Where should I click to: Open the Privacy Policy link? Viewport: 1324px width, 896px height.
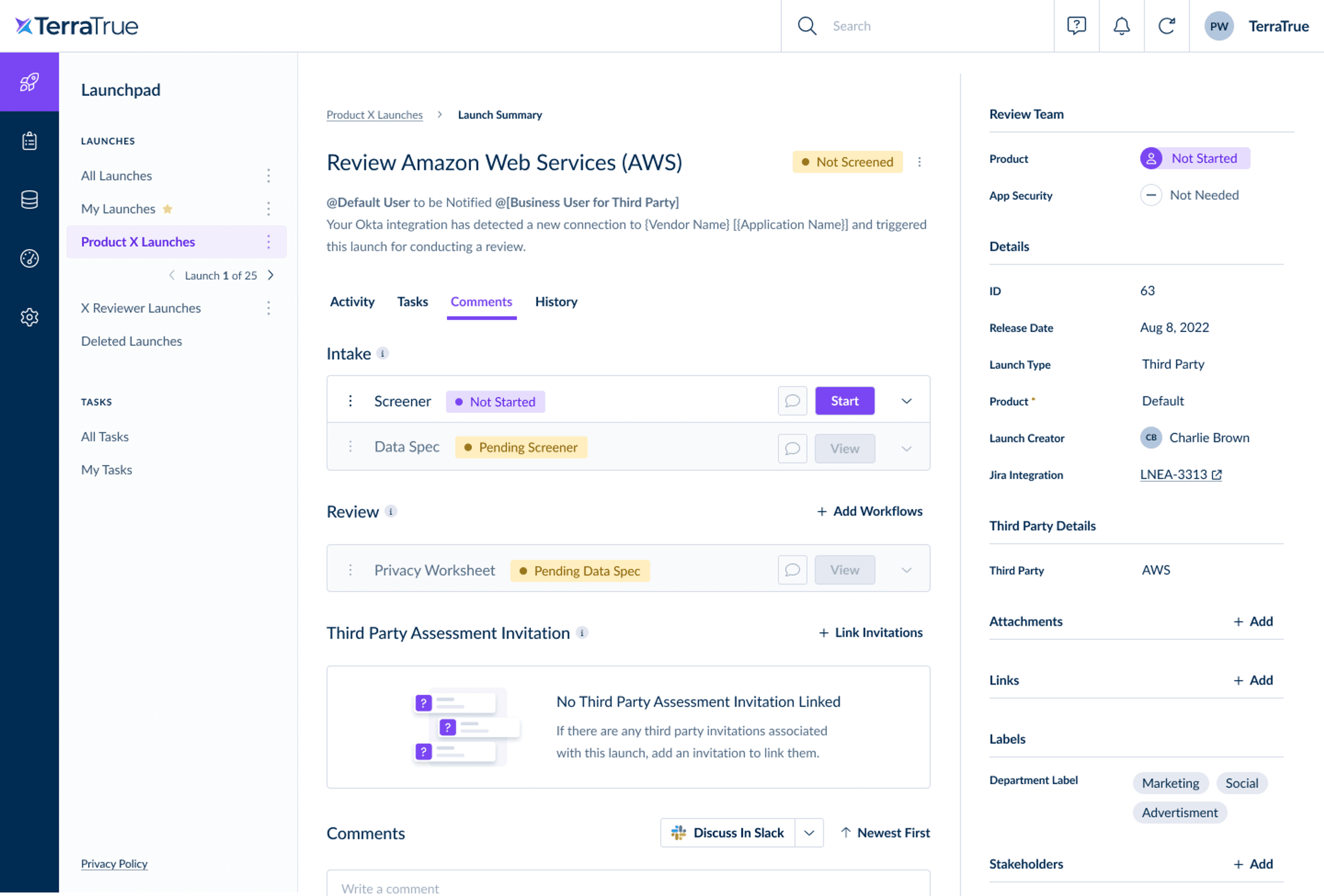pyautogui.click(x=114, y=864)
